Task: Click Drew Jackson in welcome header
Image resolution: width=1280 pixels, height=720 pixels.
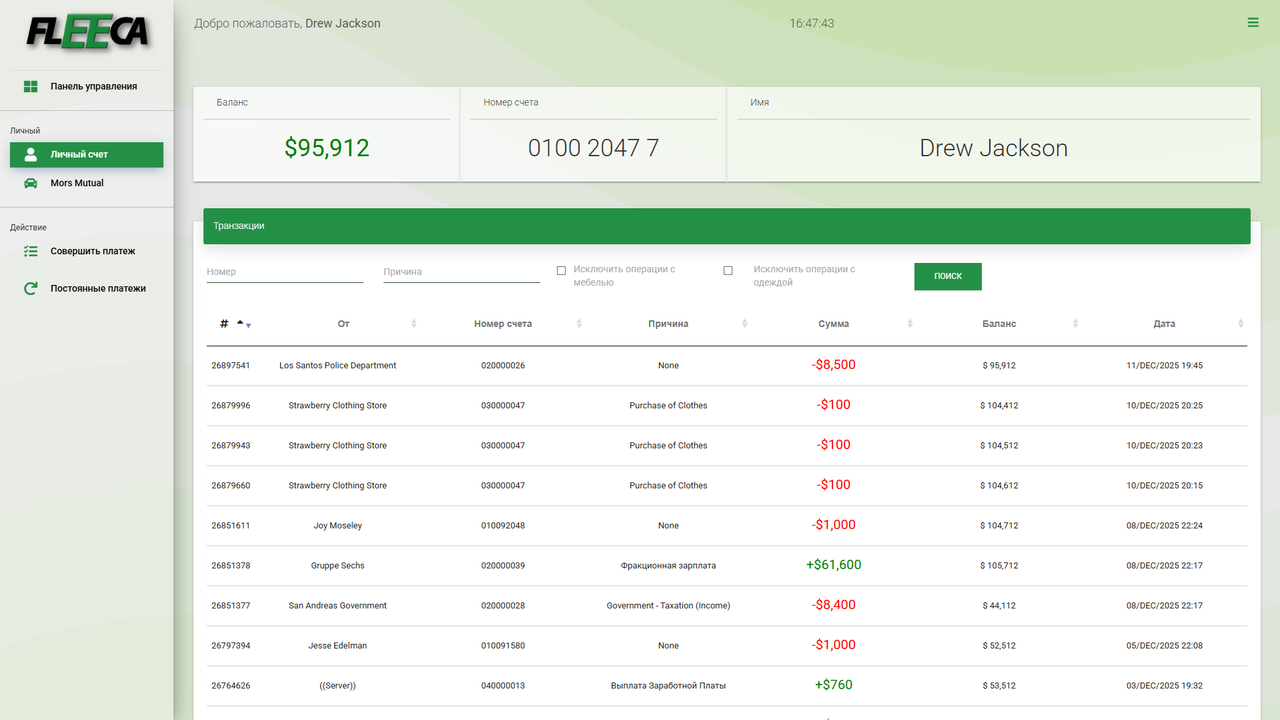Action: (x=343, y=23)
